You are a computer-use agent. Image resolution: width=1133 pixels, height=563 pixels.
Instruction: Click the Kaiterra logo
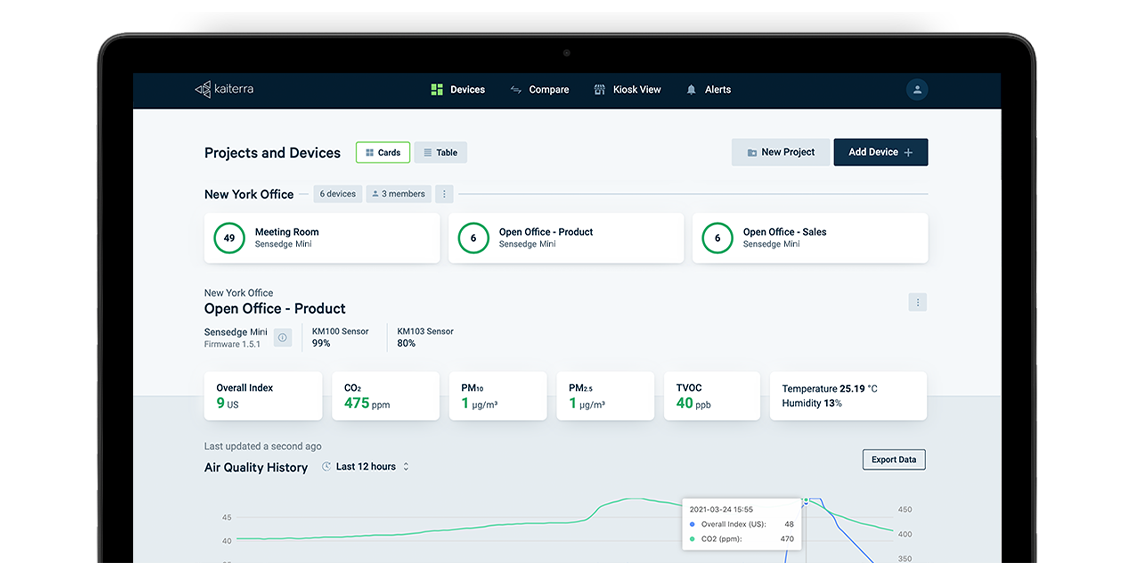click(x=224, y=89)
